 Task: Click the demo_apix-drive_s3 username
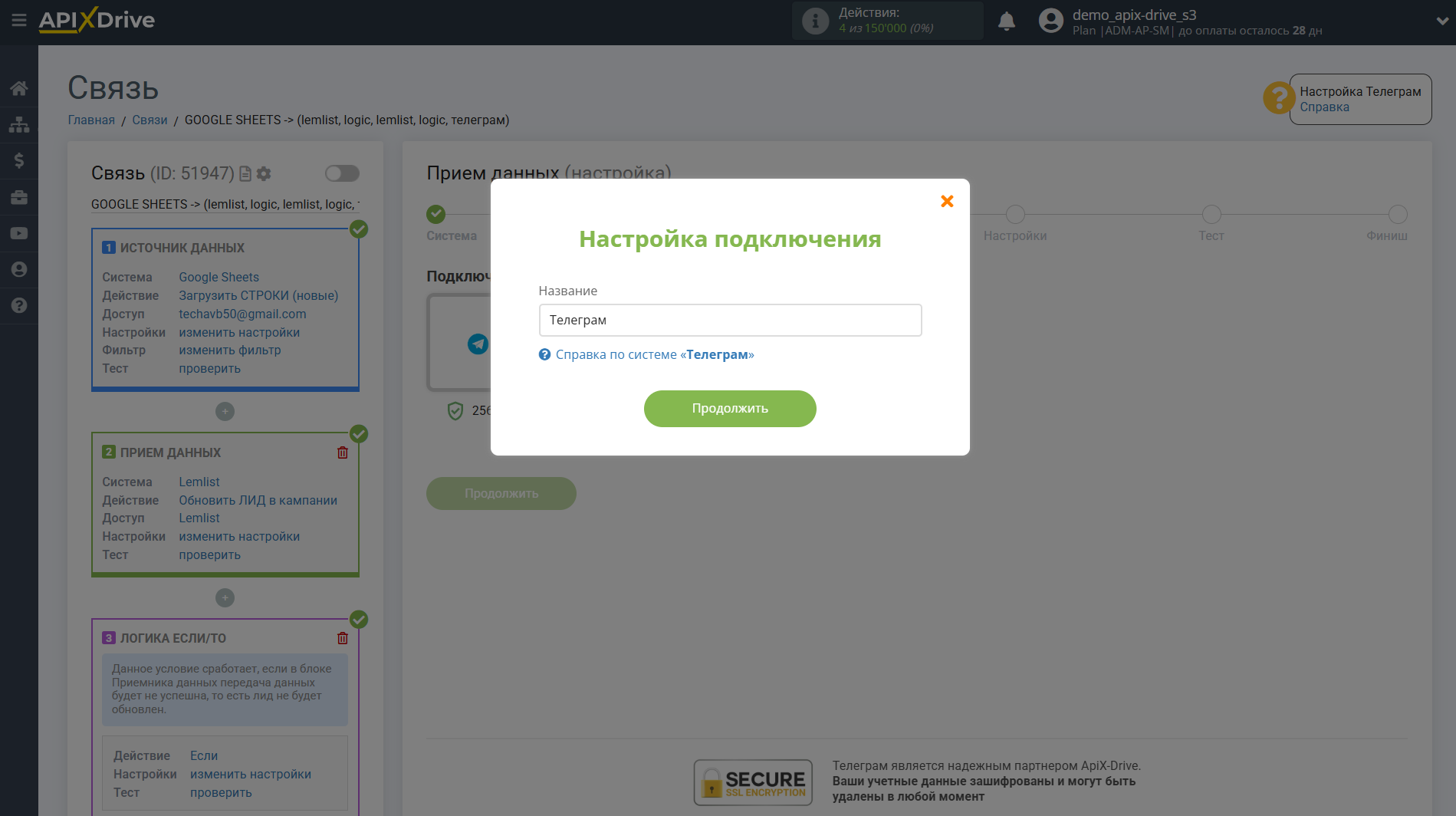[1134, 15]
